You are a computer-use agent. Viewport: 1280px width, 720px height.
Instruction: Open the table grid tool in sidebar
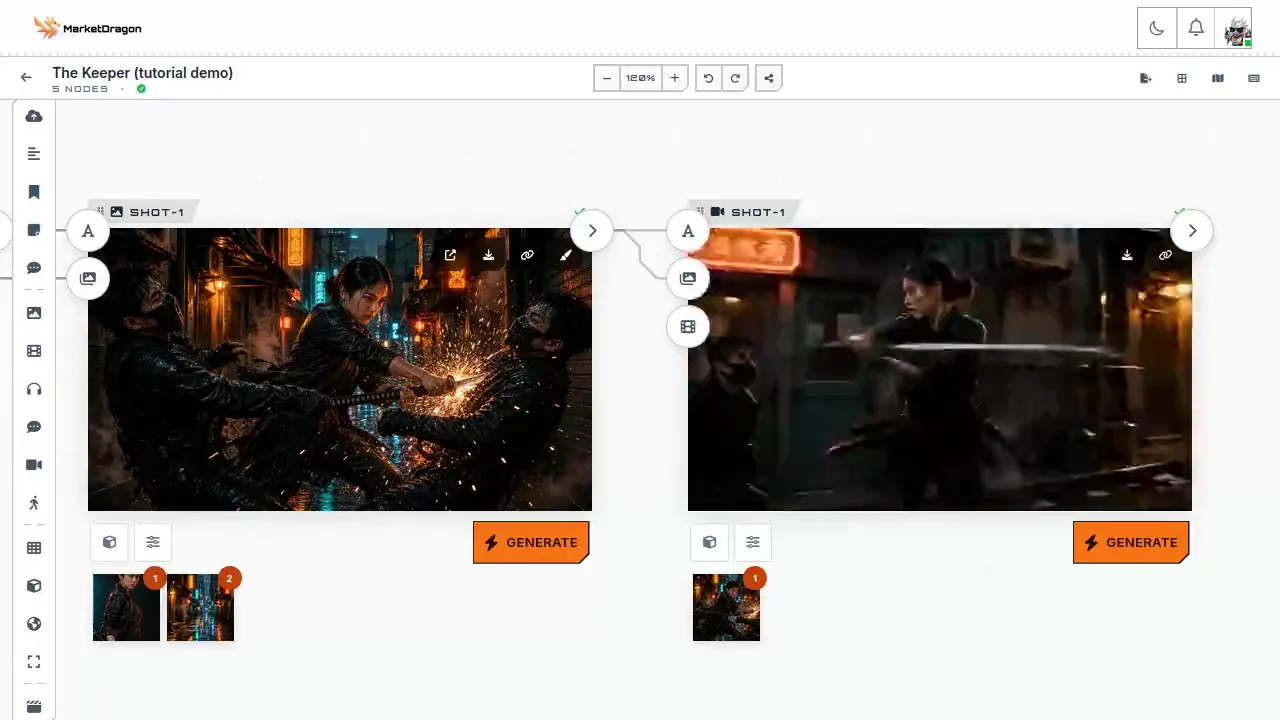[34, 548]
